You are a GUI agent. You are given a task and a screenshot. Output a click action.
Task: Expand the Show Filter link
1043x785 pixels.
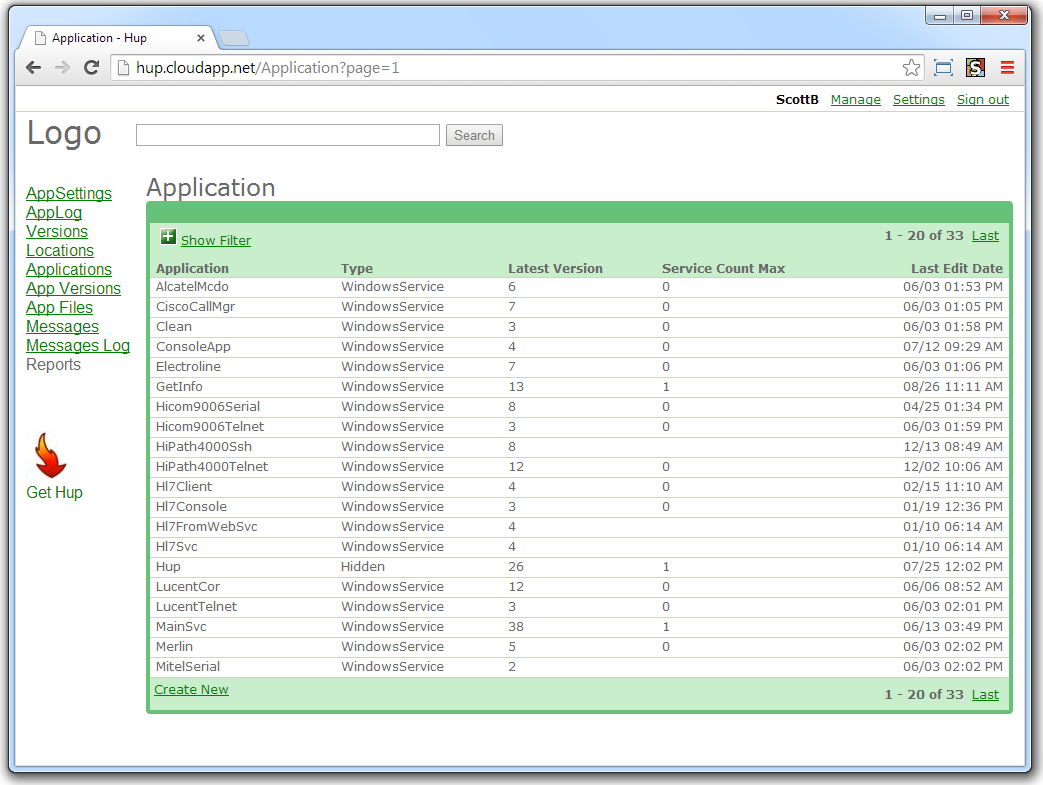coord(216,240)
